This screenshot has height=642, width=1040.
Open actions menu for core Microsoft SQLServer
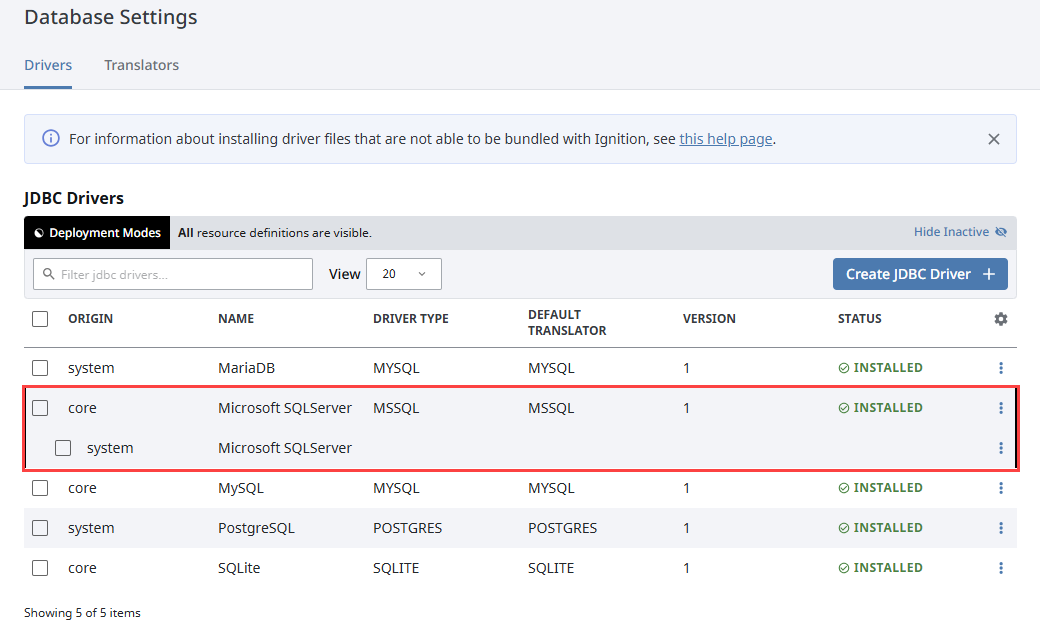1001,408
